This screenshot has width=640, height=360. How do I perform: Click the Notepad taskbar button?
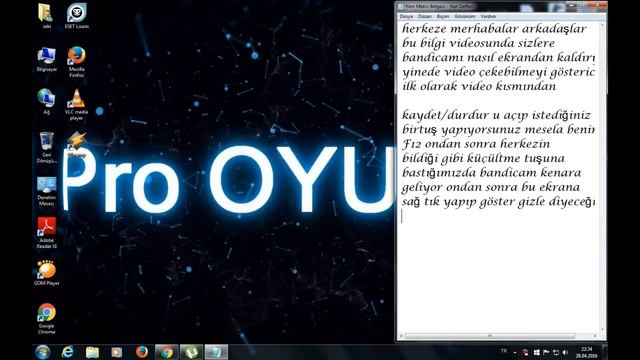[x=216, y=352]
